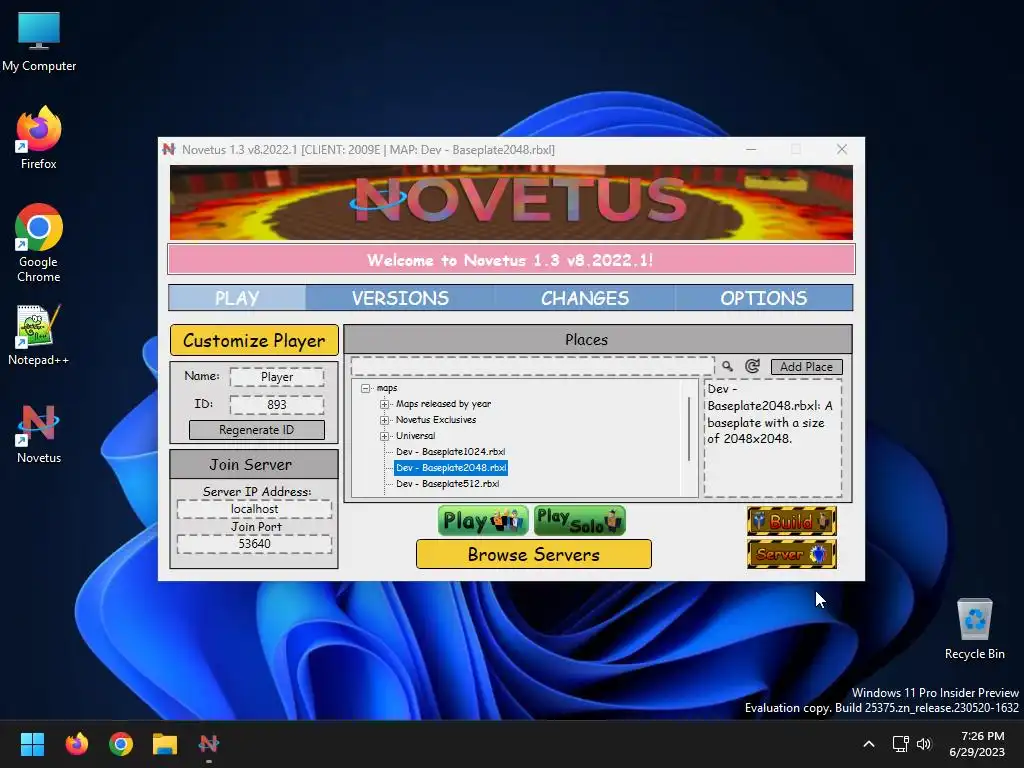Click the Add Place button
Viewport: 1024px width, 768px height.
pyautogui.click(x=807, y=366)
